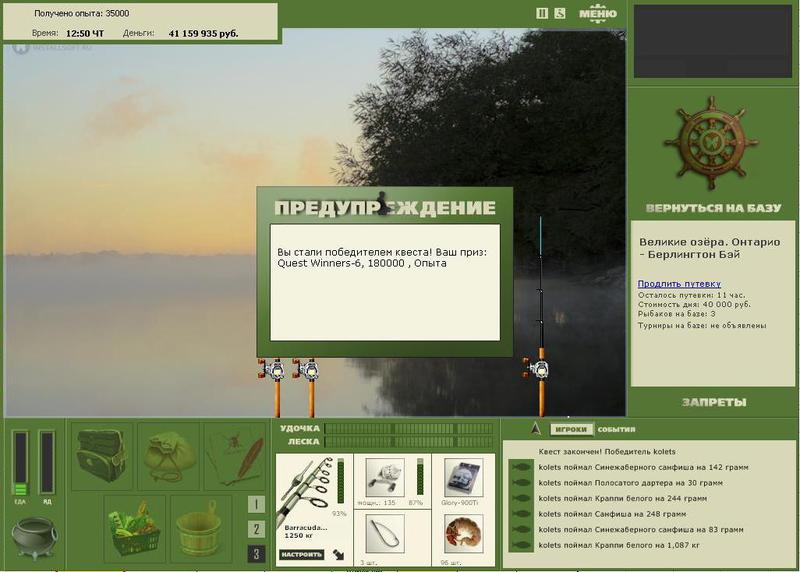Open the bait pouch sack icon
The image size is (800, 572).
point(168,456)
